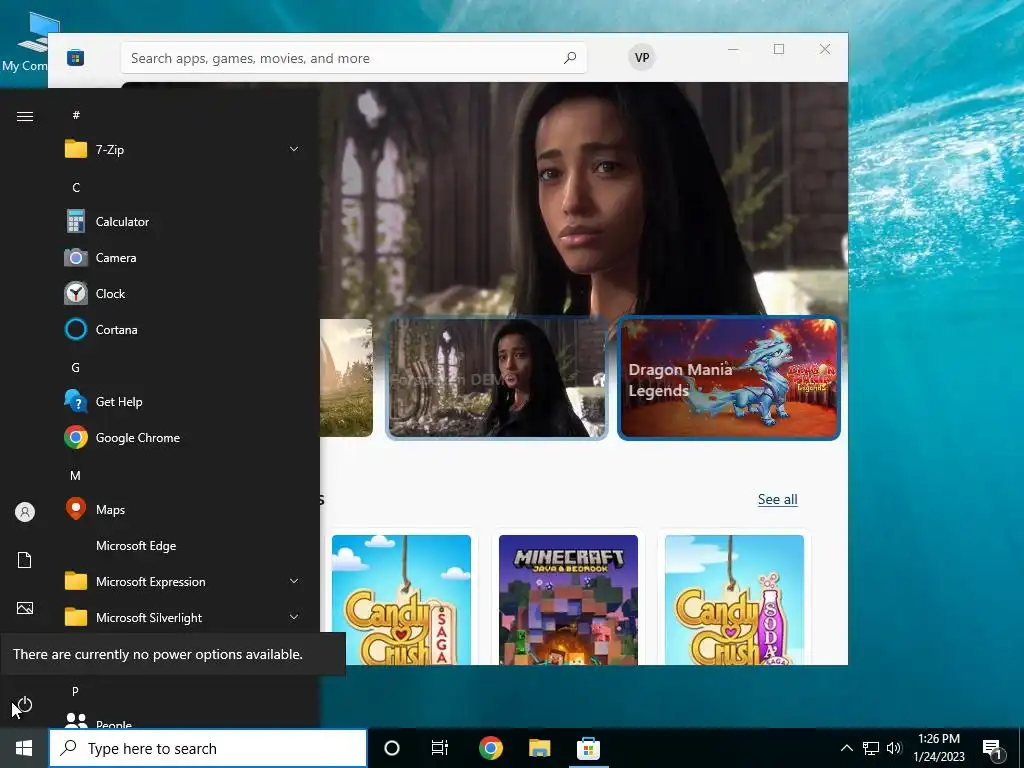The height and width of the screenshot is (768, 1024).
Task: Open the Dragon Mania Legends banner
Action: [729, 378]
